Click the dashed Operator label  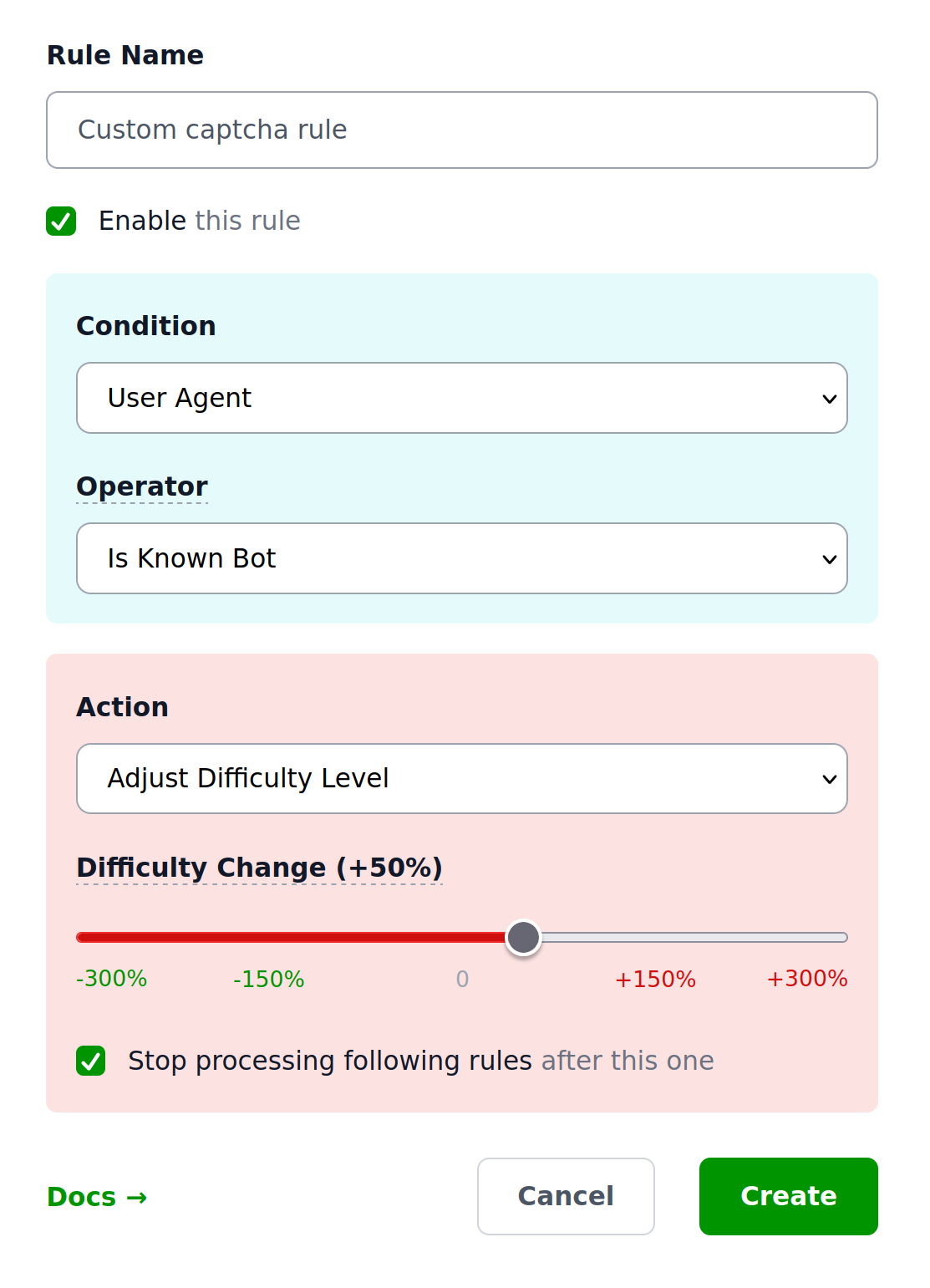click(x=142, y=486)
